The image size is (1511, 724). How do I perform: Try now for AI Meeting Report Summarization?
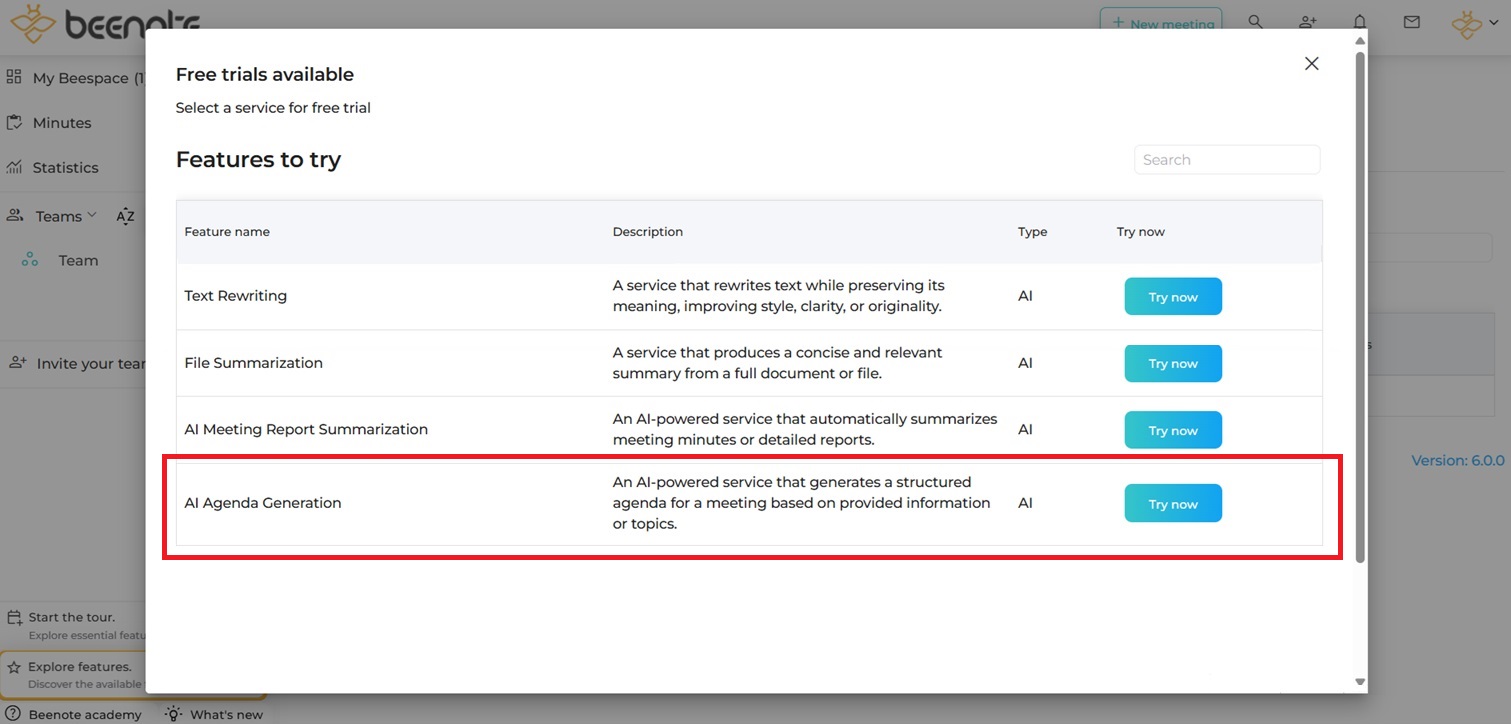[x=1172, y=430]
